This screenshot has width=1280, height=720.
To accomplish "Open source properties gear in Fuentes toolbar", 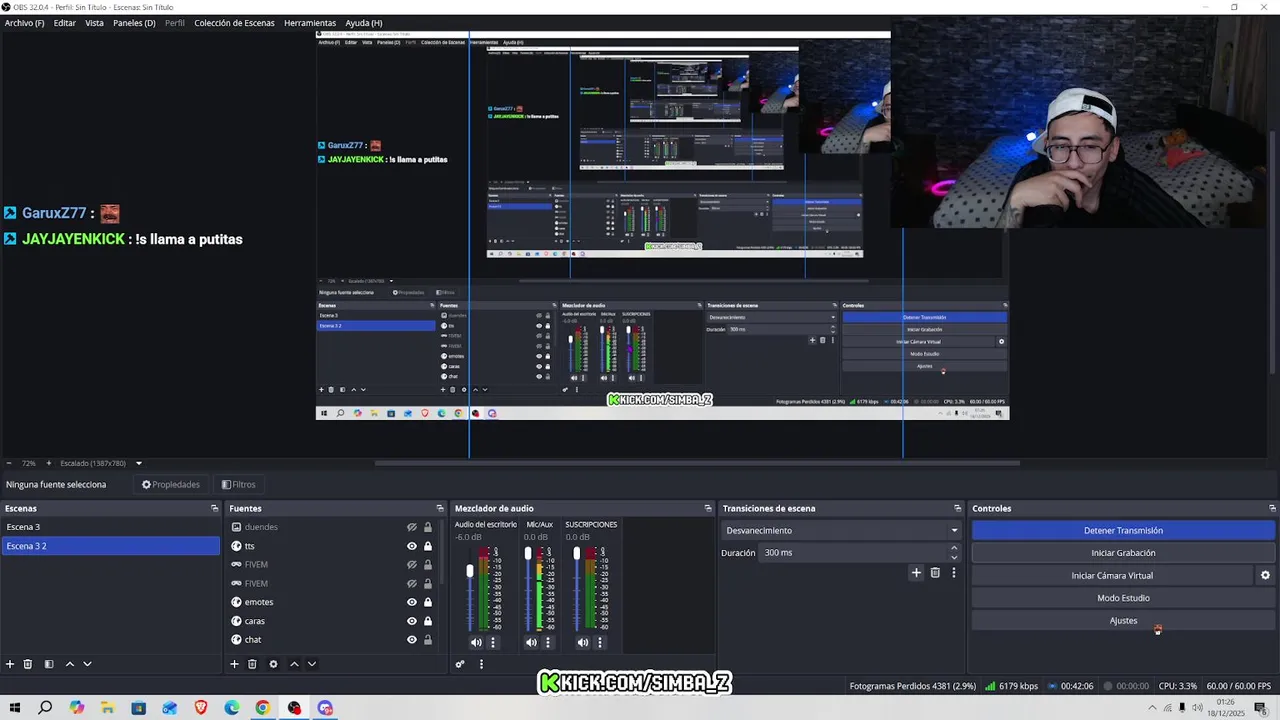I will 273,664.
